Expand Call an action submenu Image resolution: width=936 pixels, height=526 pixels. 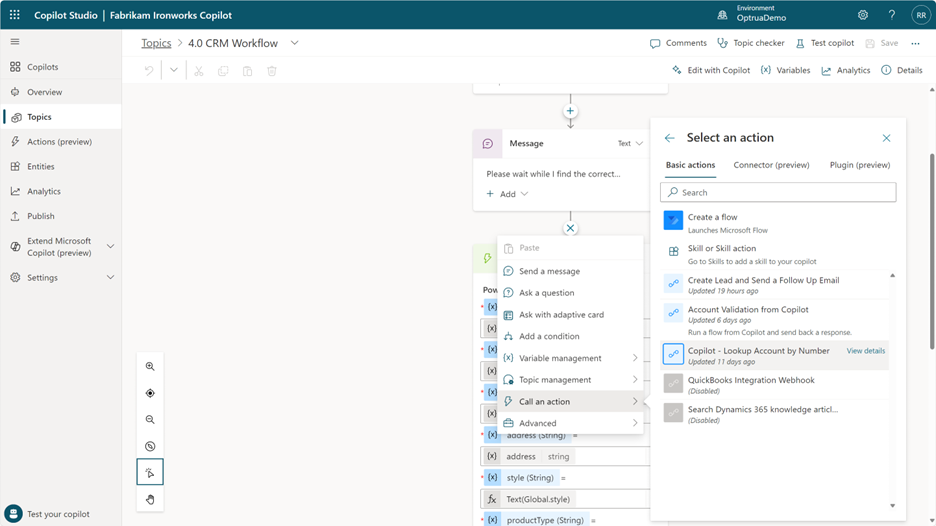click(570, 401)
